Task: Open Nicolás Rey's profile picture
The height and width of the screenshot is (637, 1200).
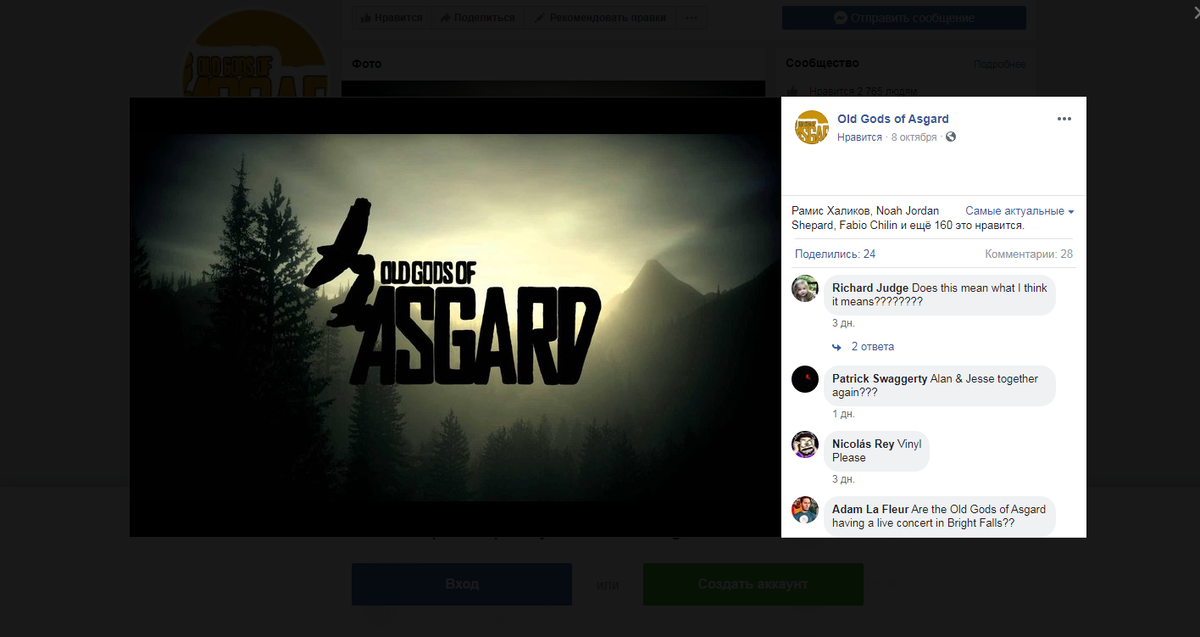Action: (x=805, y=444)
